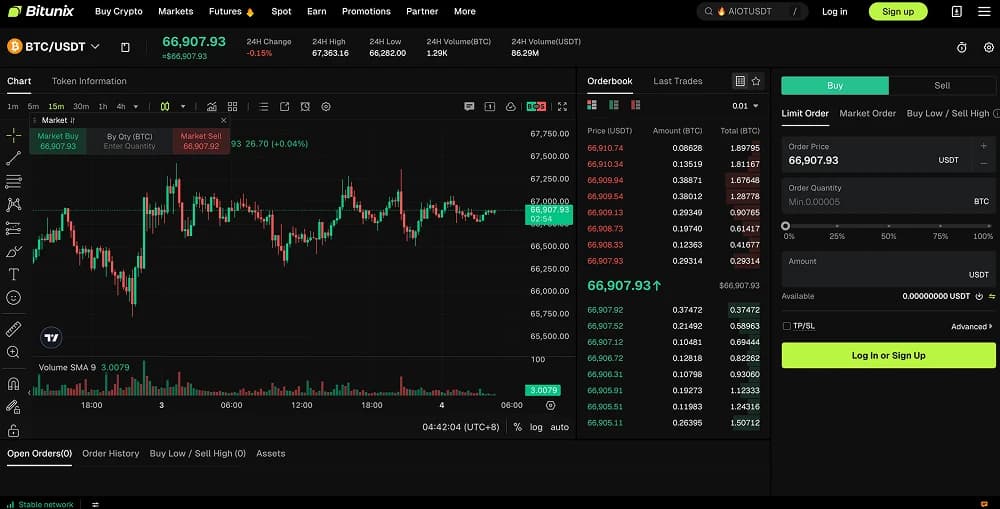Open the Fibonacci retracement tools
1000x509 pixels.
point(13,181)
